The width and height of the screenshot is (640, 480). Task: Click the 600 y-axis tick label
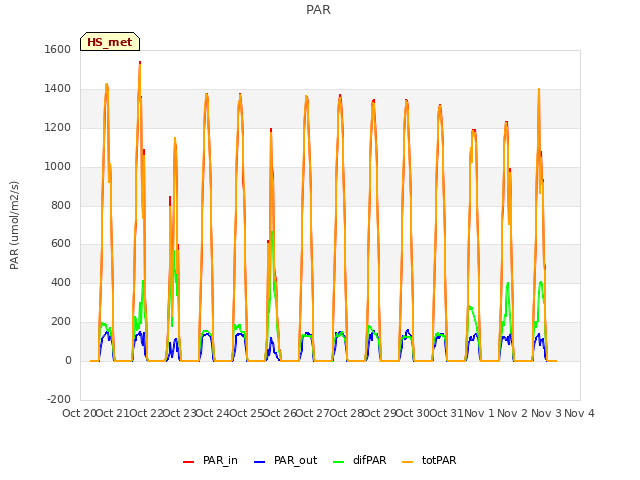pyautogui.click(x=61, y=244)
